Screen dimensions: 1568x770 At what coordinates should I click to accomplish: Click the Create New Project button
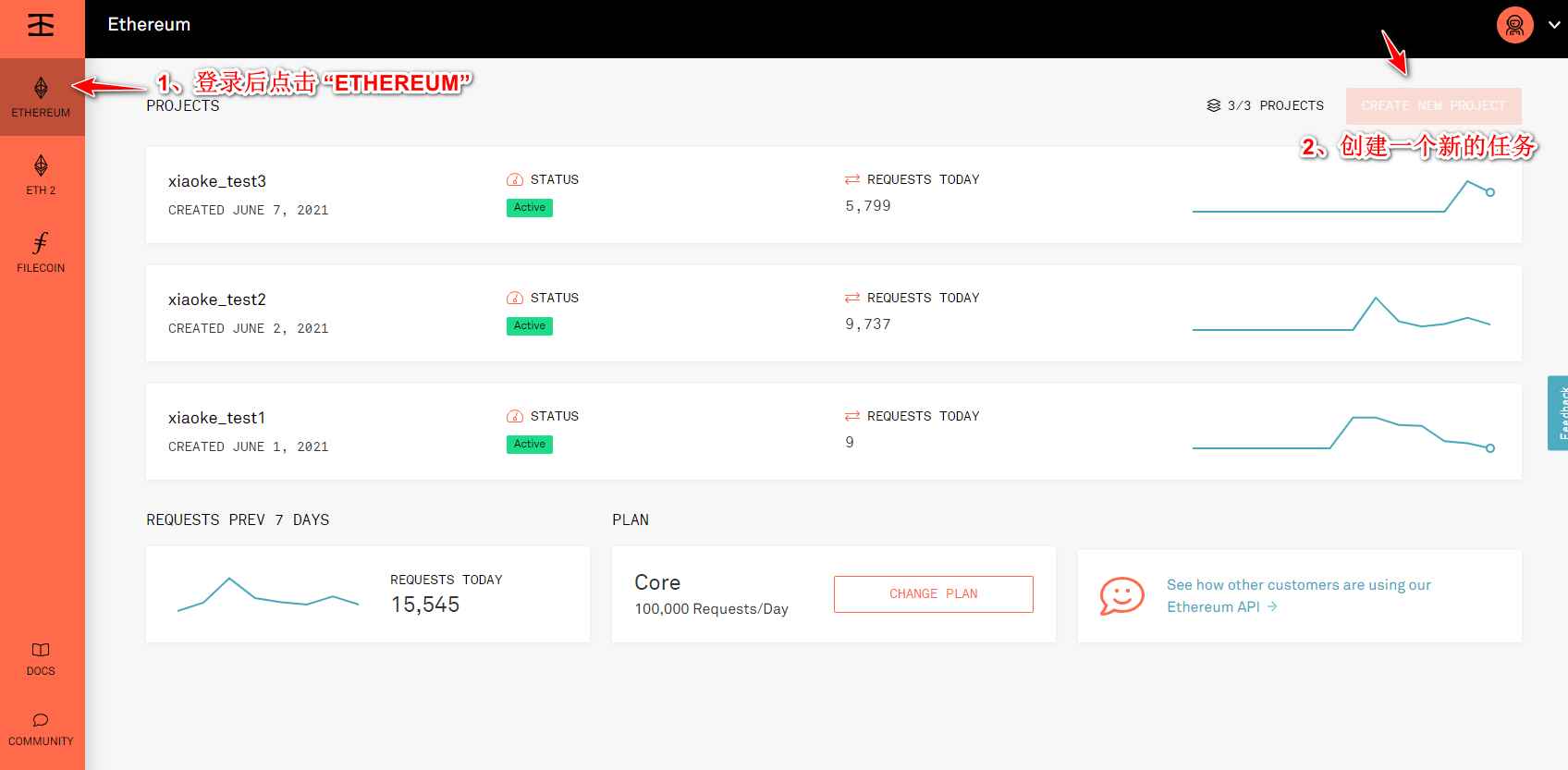coord(1433,105)
